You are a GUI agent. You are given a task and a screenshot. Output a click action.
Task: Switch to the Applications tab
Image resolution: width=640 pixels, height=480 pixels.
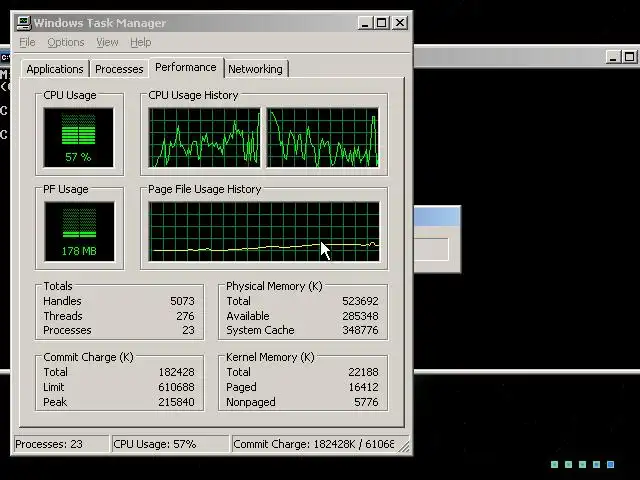[55, 69]
